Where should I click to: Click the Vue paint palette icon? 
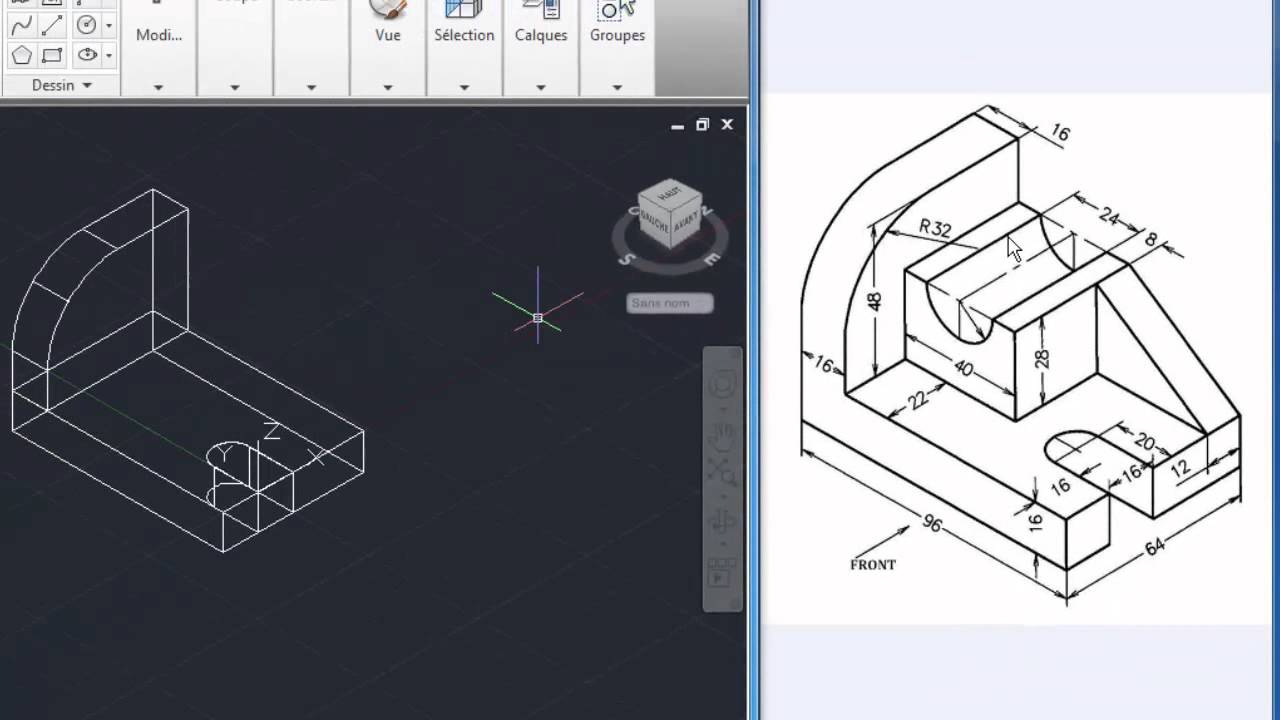388,9
